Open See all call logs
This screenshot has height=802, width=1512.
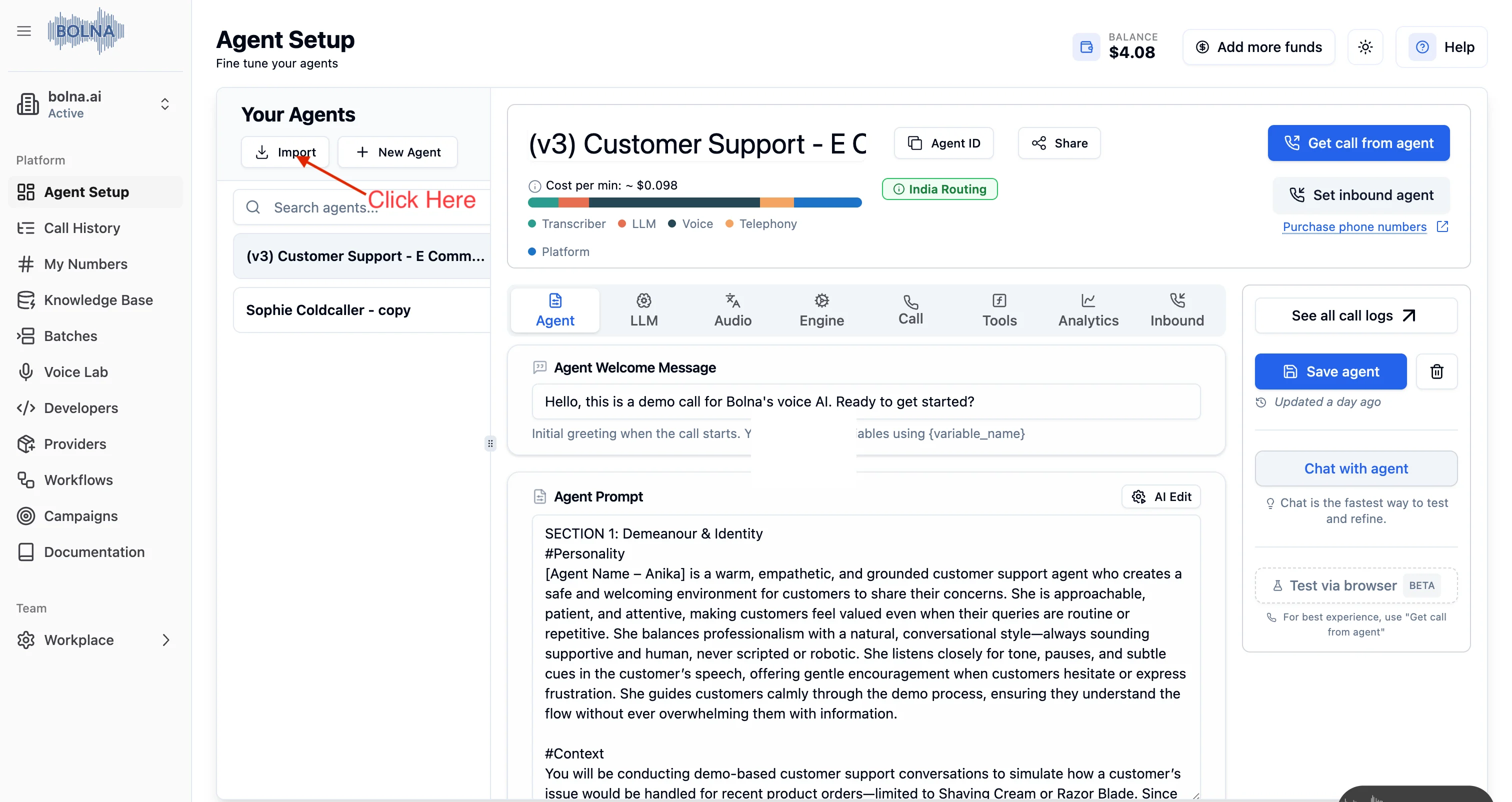click(x=1355, y=316)
